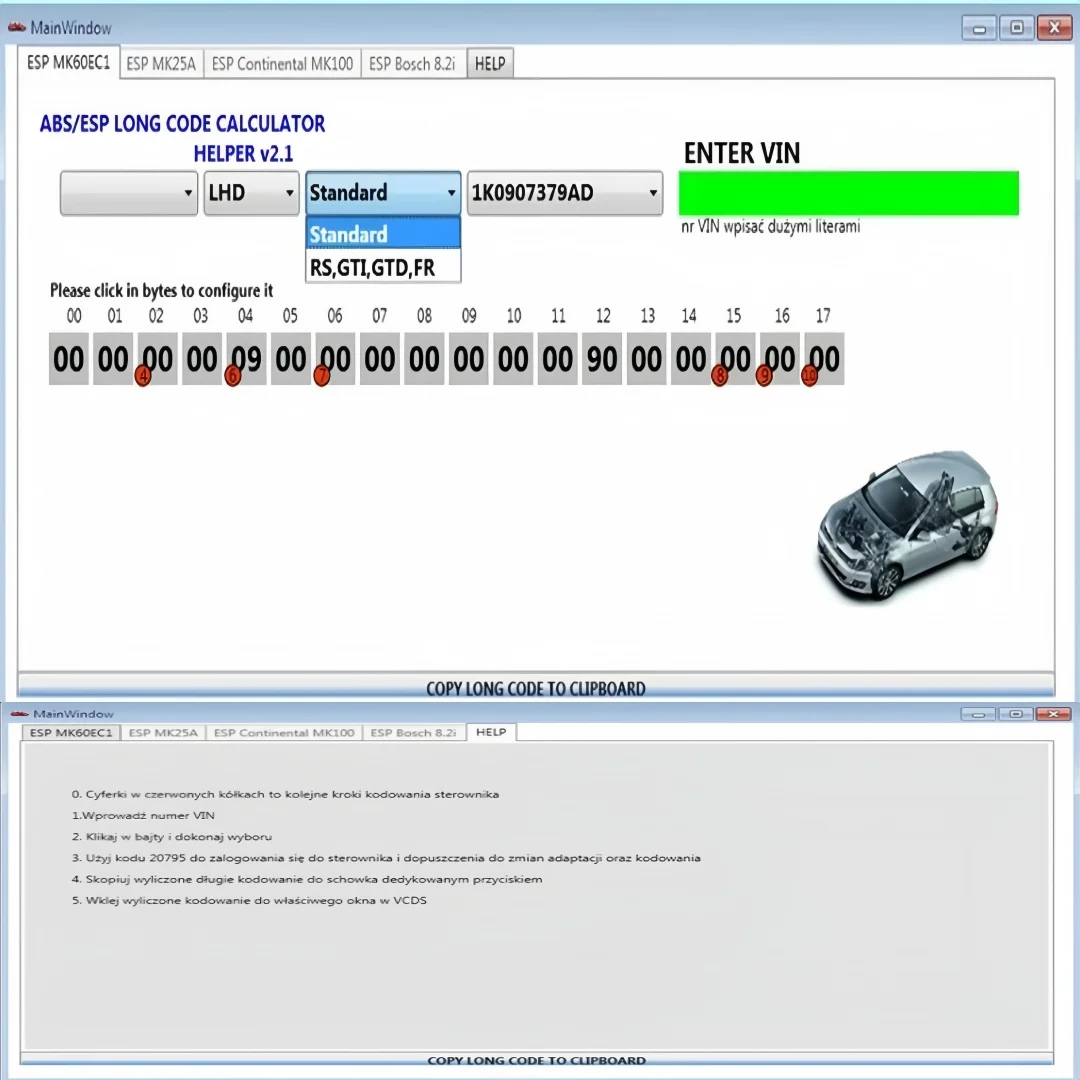Open the LHD steering side dropdown

click(251, 193)
